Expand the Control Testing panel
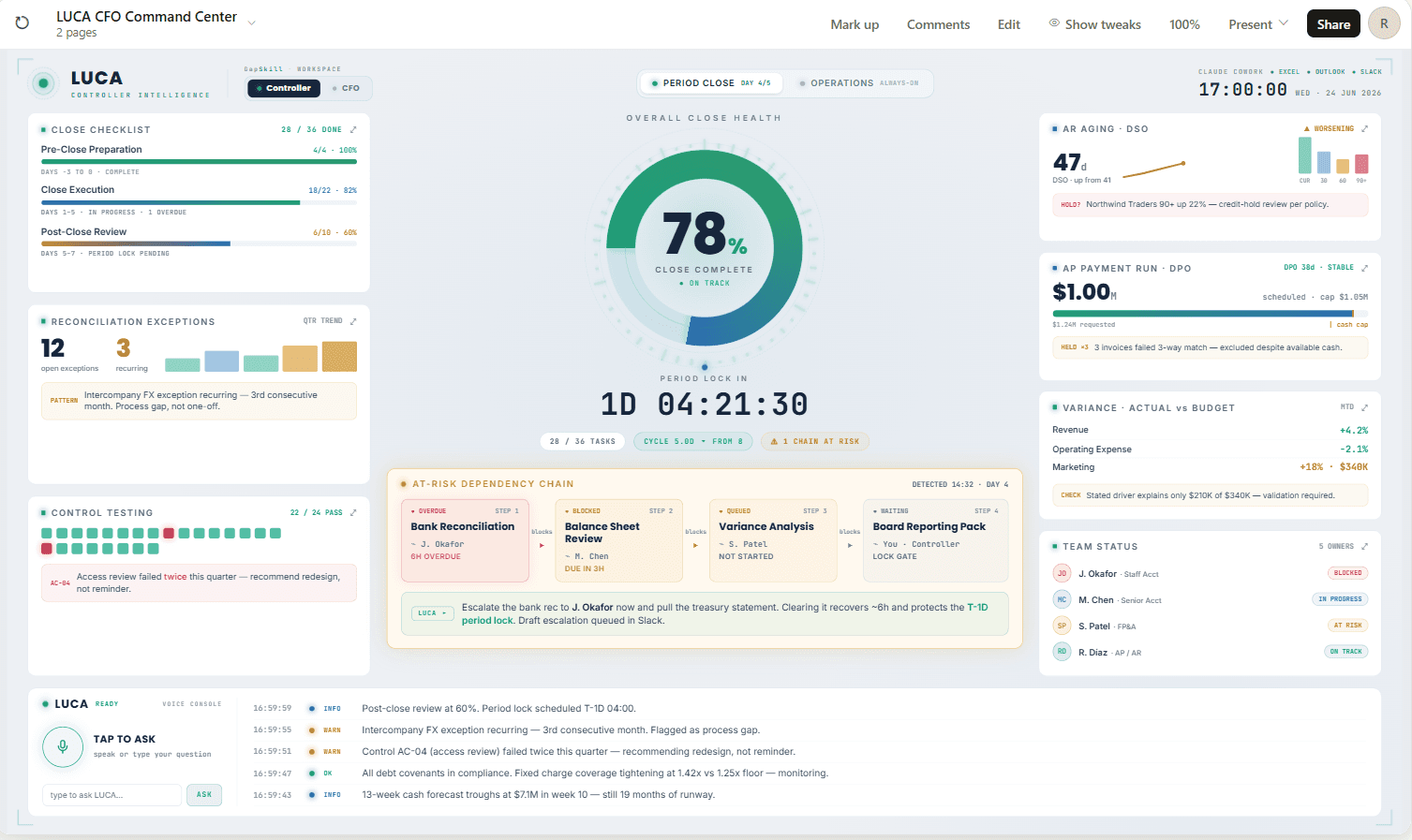 click(x=353, y=512)
